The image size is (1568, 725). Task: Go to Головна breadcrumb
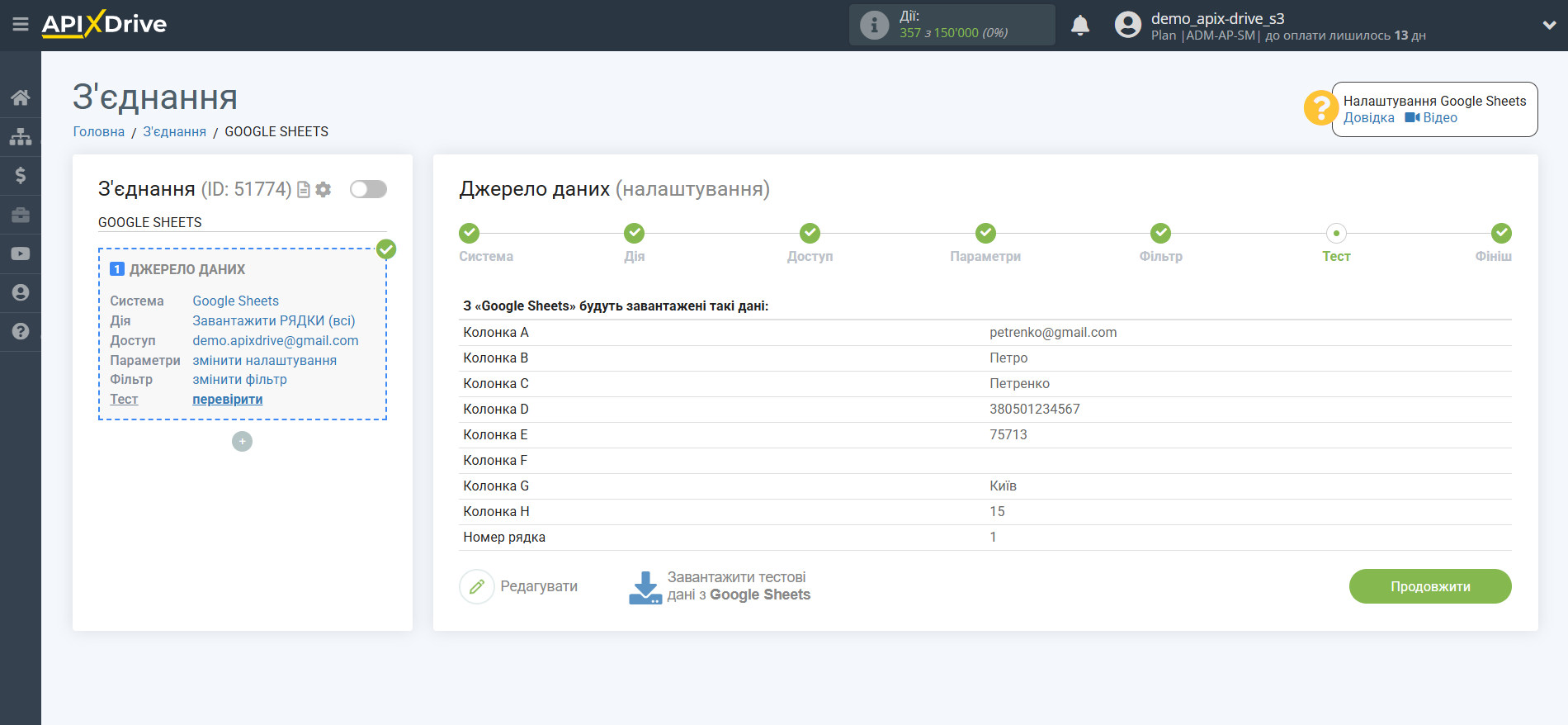(x=99, y=131)
